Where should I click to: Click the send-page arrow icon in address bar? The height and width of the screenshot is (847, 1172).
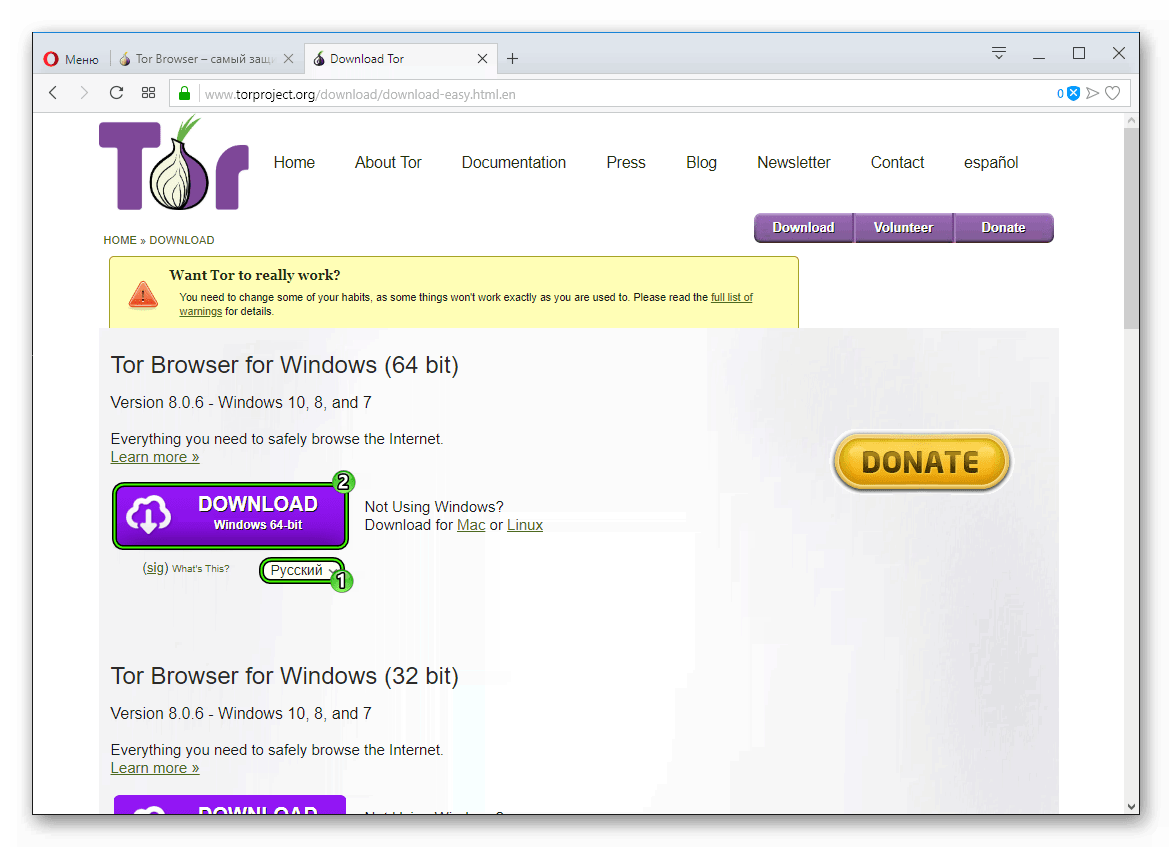click(1093, 93)
